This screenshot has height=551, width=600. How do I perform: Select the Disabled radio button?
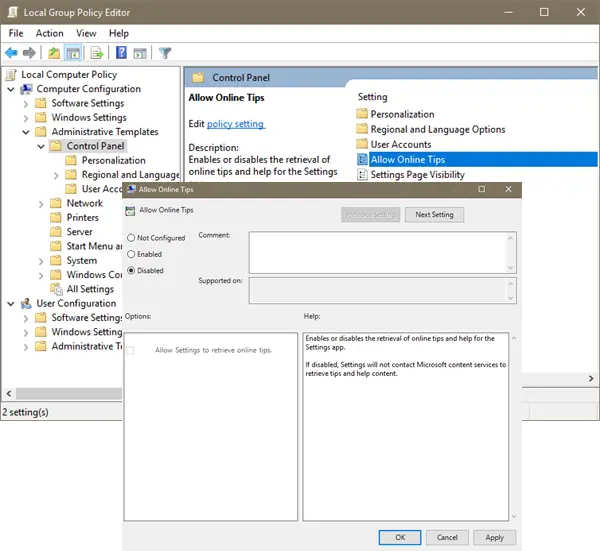click(x=131, y=270)
